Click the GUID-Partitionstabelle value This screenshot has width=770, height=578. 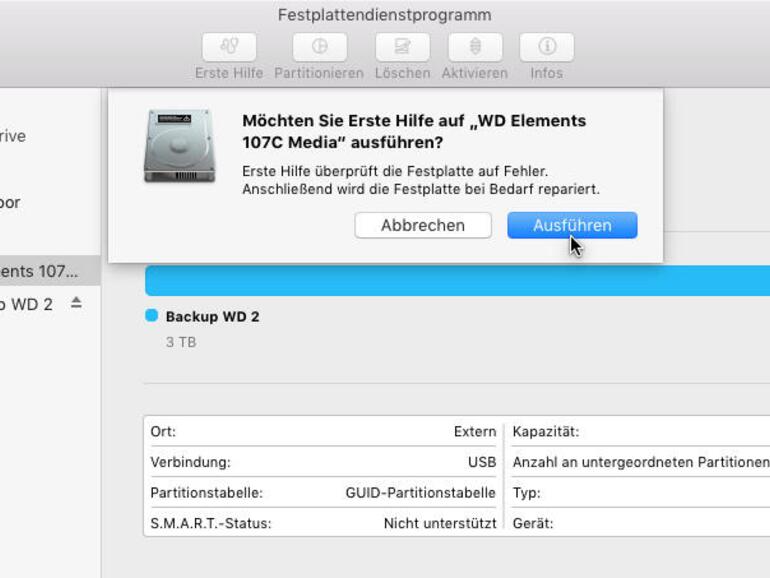(x=421, y=493)
